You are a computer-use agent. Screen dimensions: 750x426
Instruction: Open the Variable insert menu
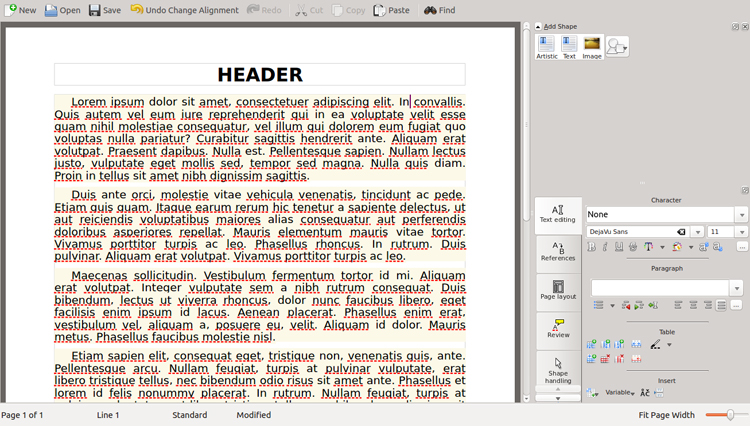coord(620,393)
